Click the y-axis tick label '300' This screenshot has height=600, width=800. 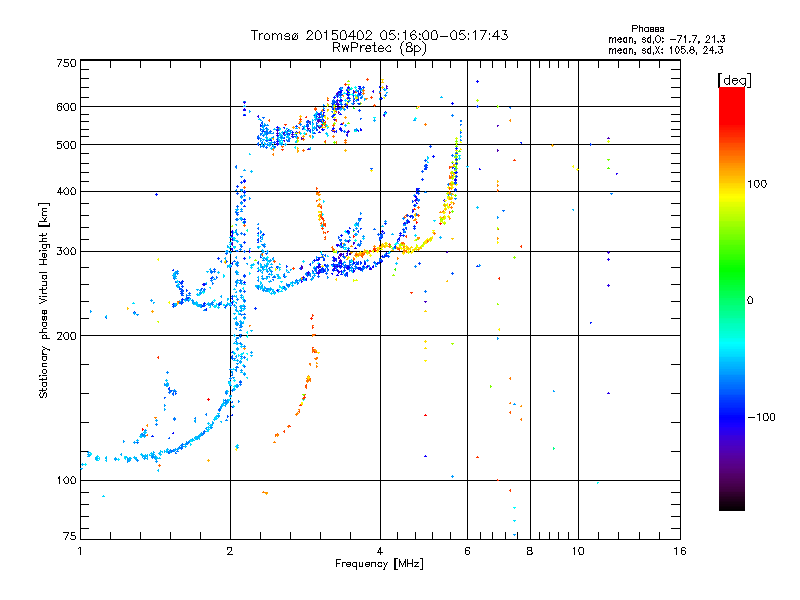pyautogui.click(x=66, y=252)
